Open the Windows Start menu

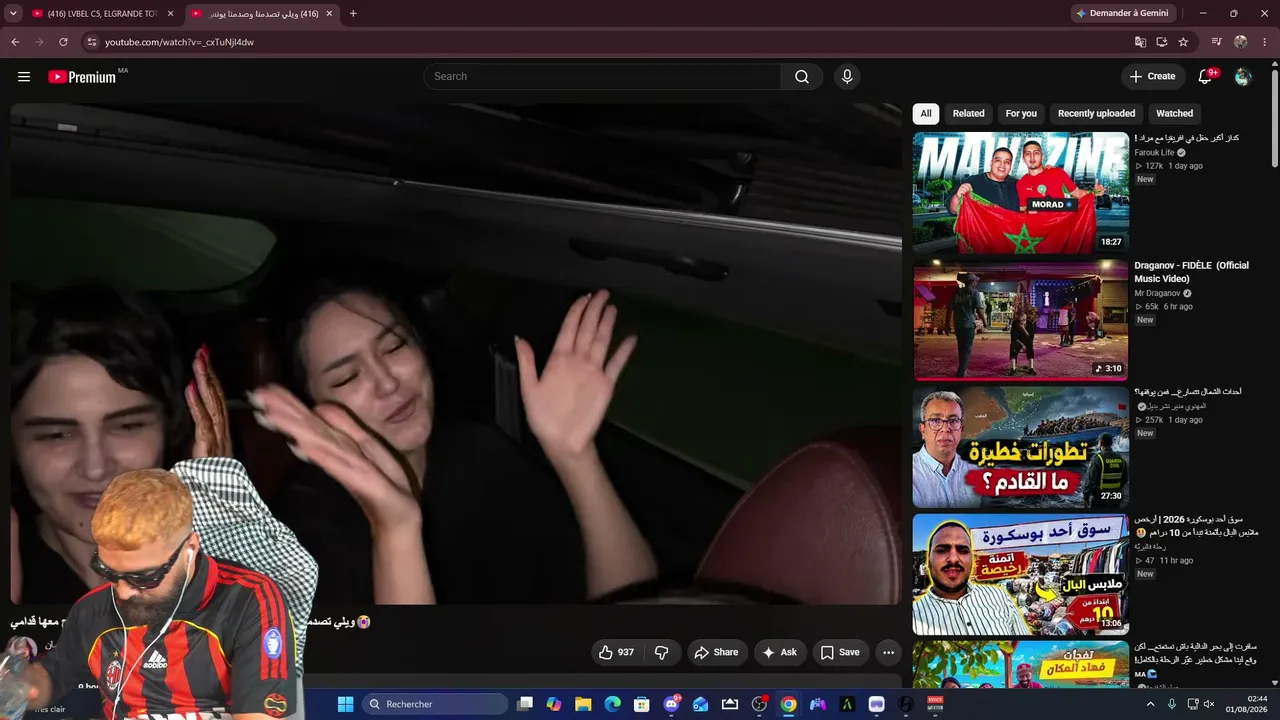click(345, 704)
